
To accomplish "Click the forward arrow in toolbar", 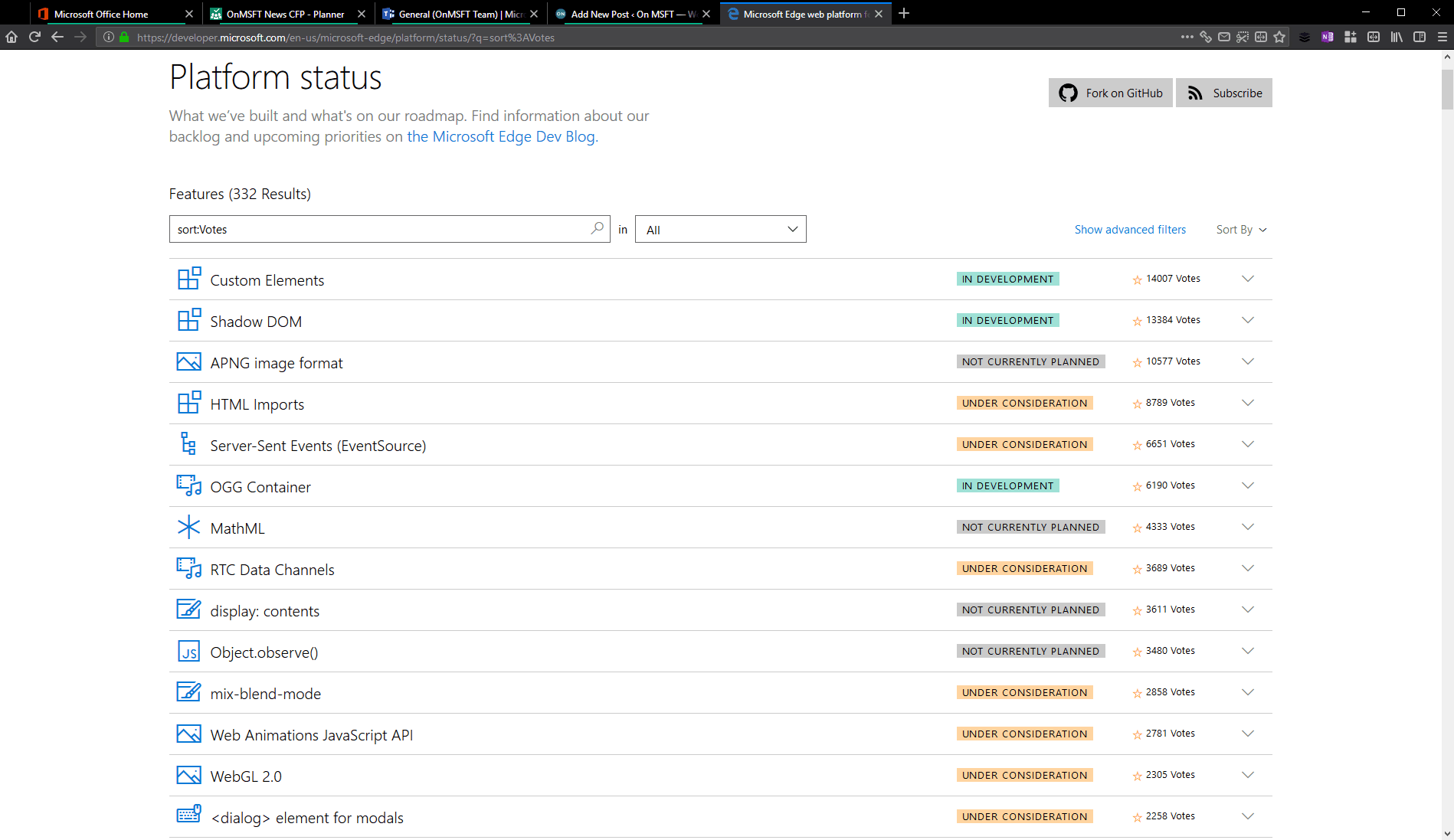I will tap(80, 37).
